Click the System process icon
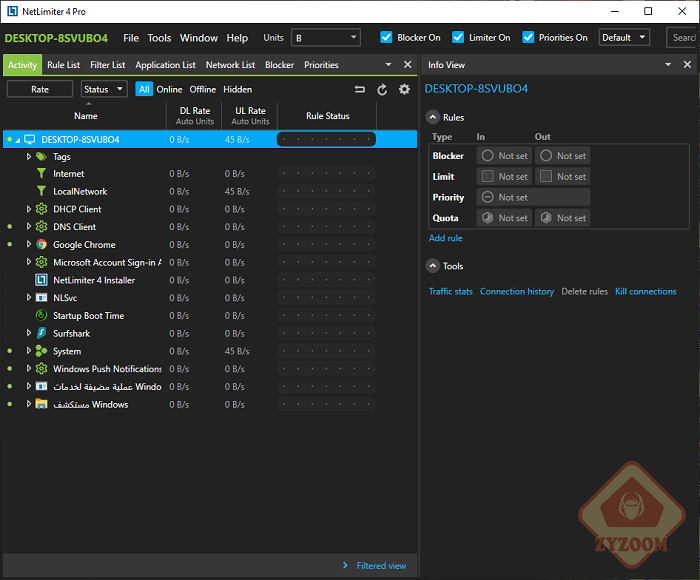This screenshot has height=580, width=700. pyautogui.click(x=42, y=351)
